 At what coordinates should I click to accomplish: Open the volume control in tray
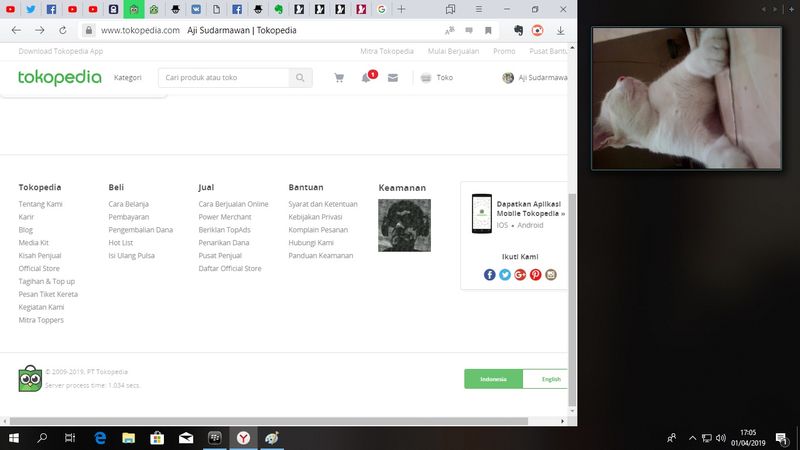pos(721,438)
